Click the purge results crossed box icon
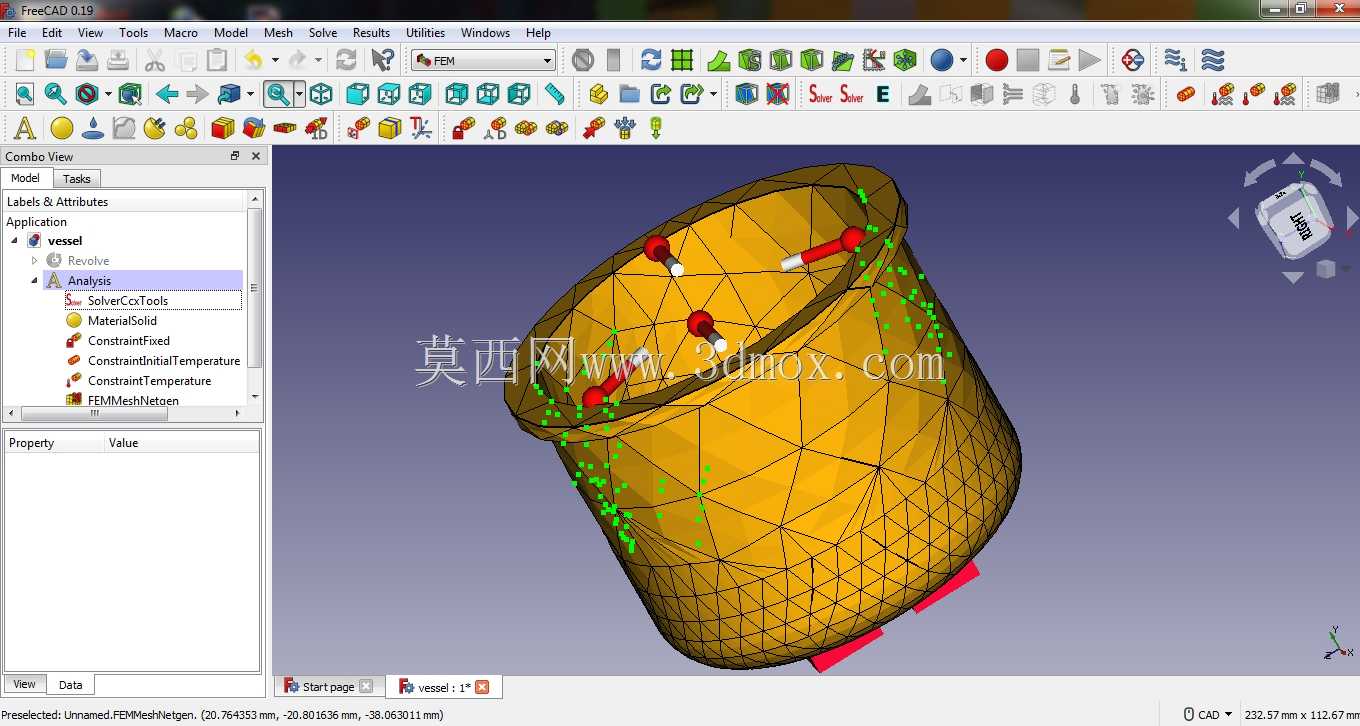1360x726 pixels. 777,94
